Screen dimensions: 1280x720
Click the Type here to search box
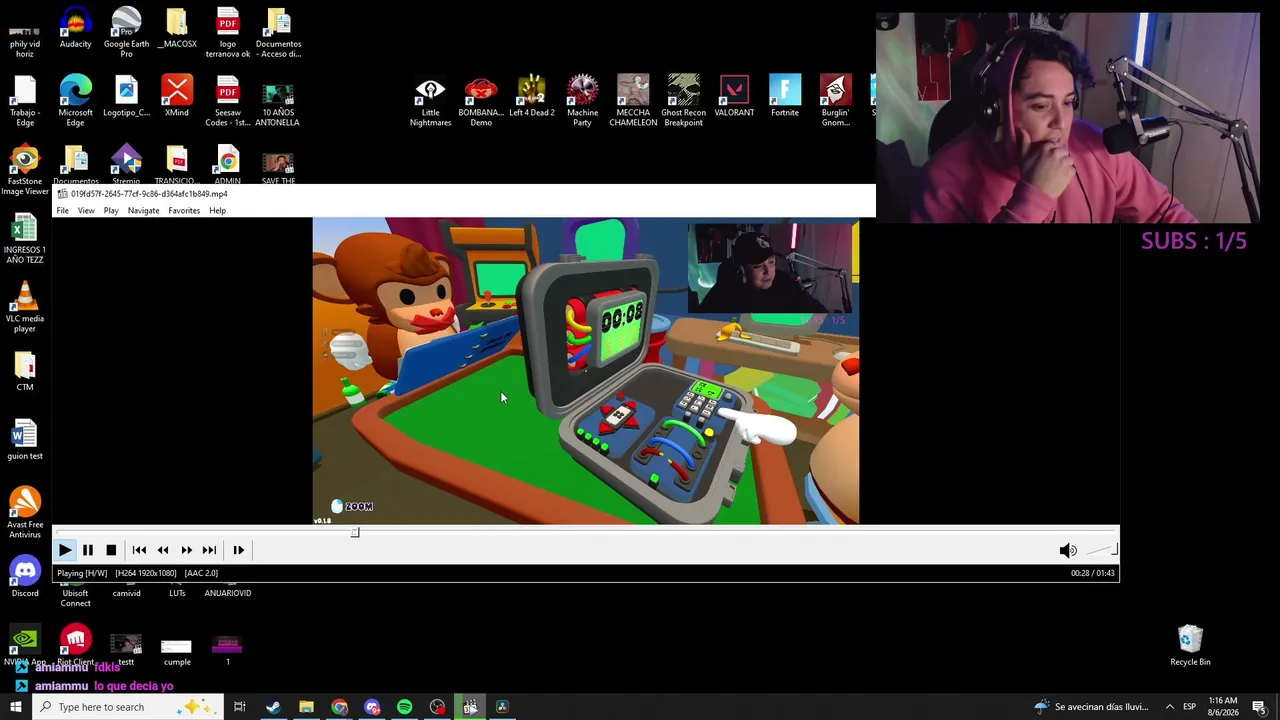[x=128, y=707]
